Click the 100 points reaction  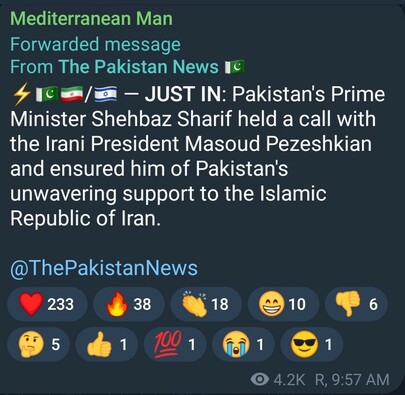pyautogui.click(x=175, y=344)
